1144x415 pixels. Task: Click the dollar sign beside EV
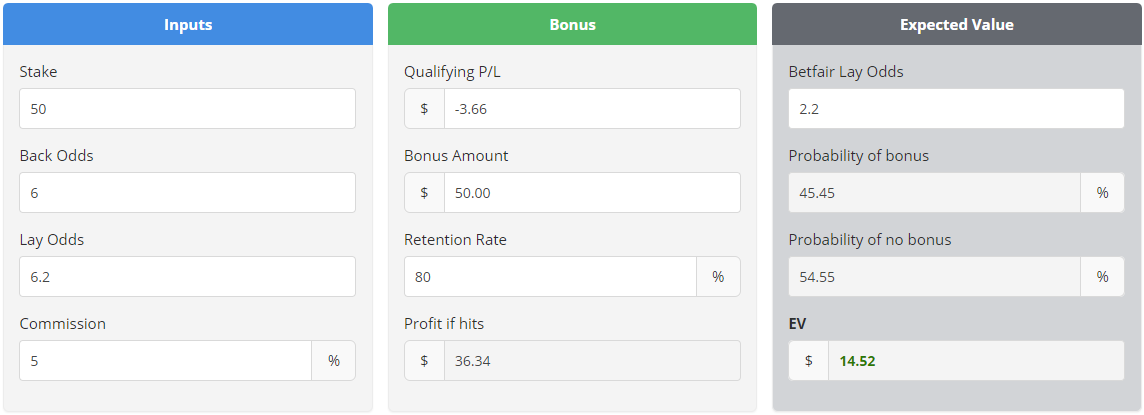coord(808,361)
